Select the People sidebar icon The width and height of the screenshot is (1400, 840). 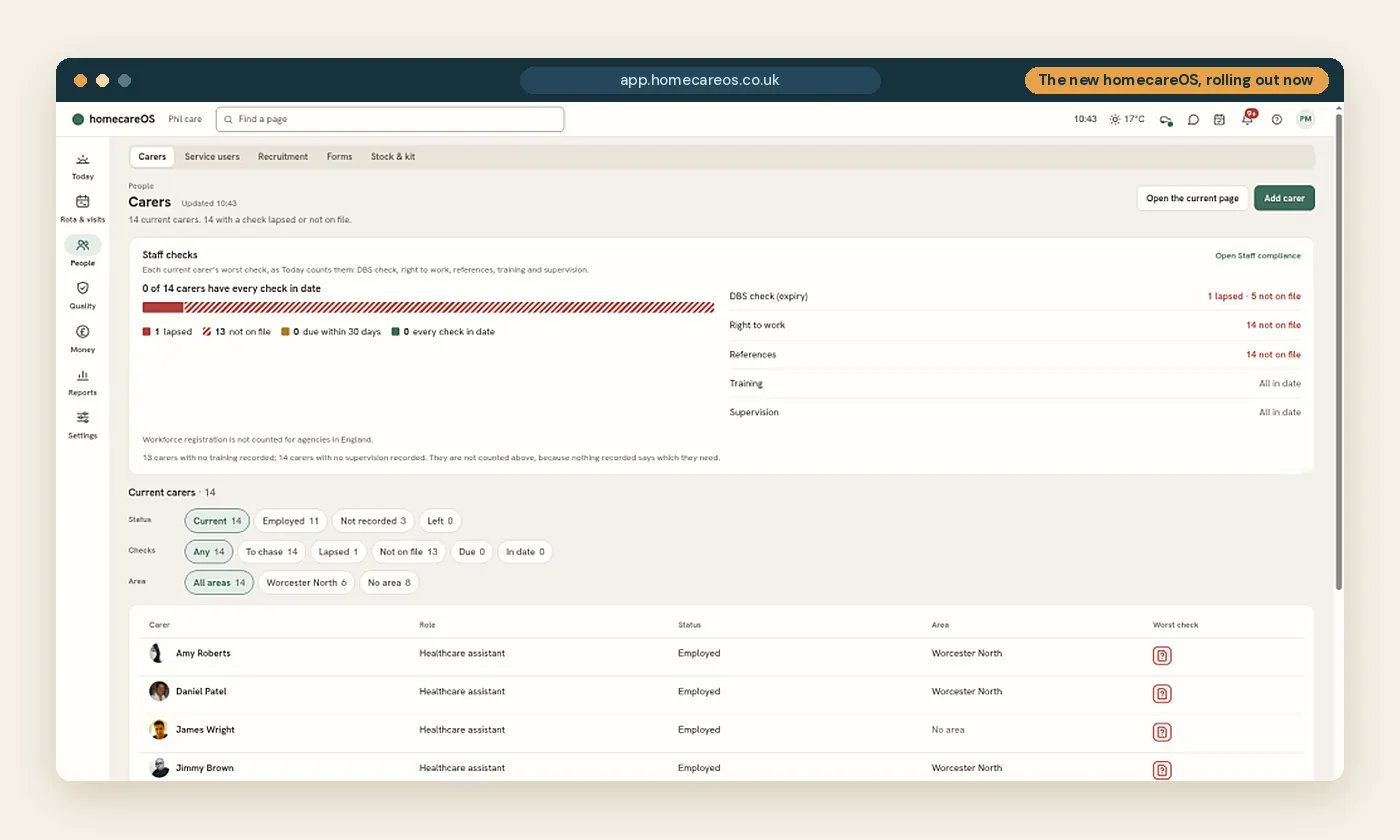pyautogui.click(x=82, y=245)
